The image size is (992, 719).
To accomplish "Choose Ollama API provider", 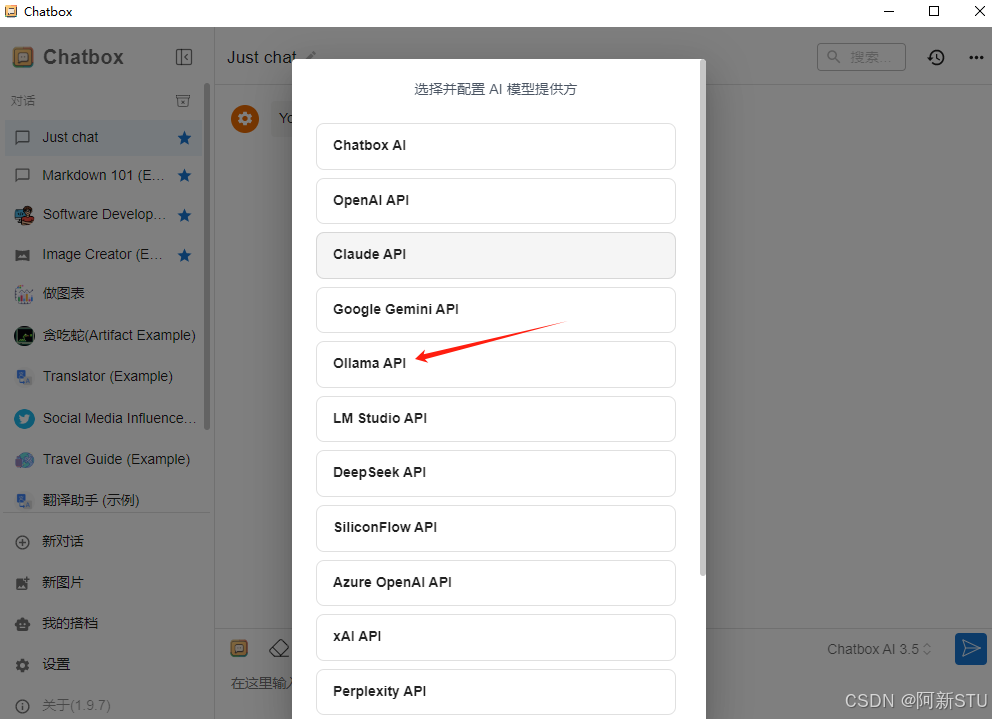I will [496, 364].
